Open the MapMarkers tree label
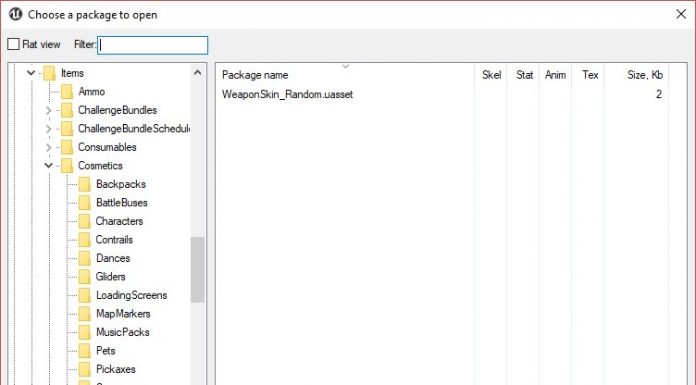Image resolution: width=696 pixels, height=385 pixels. 123,314
